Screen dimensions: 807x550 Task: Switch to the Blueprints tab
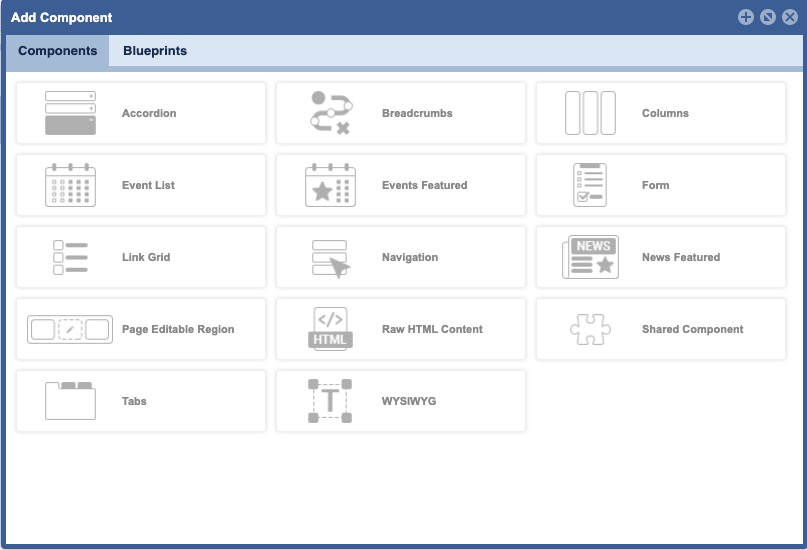coord(155,51)
